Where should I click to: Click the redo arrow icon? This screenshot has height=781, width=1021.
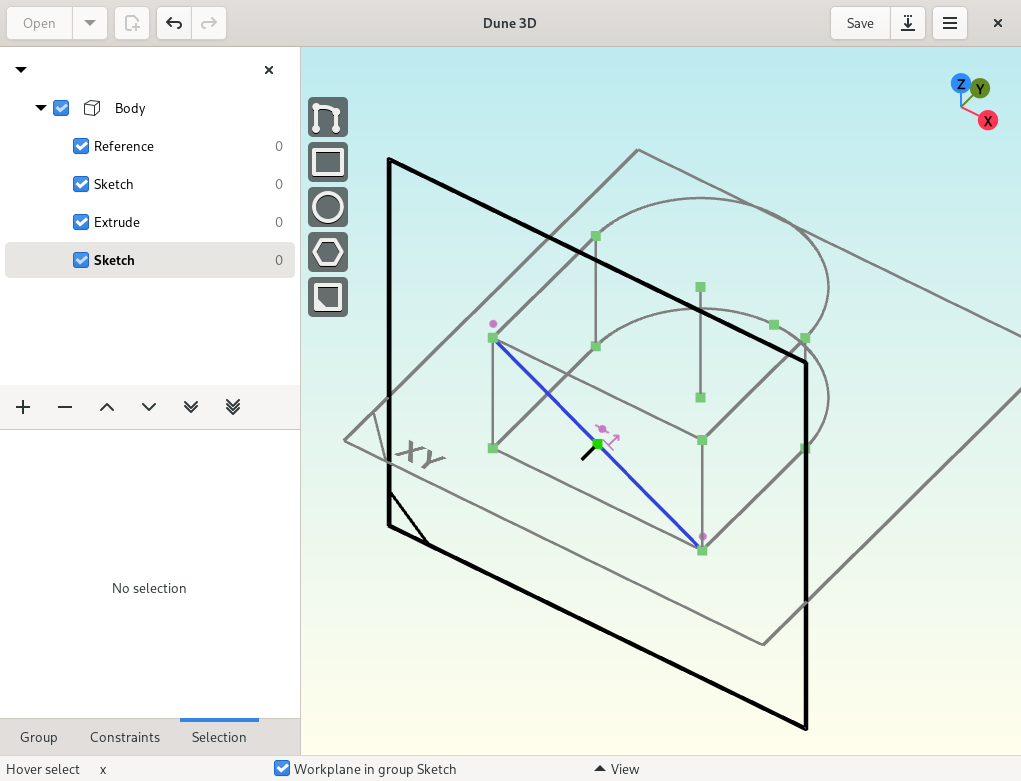tap(208, 23)
